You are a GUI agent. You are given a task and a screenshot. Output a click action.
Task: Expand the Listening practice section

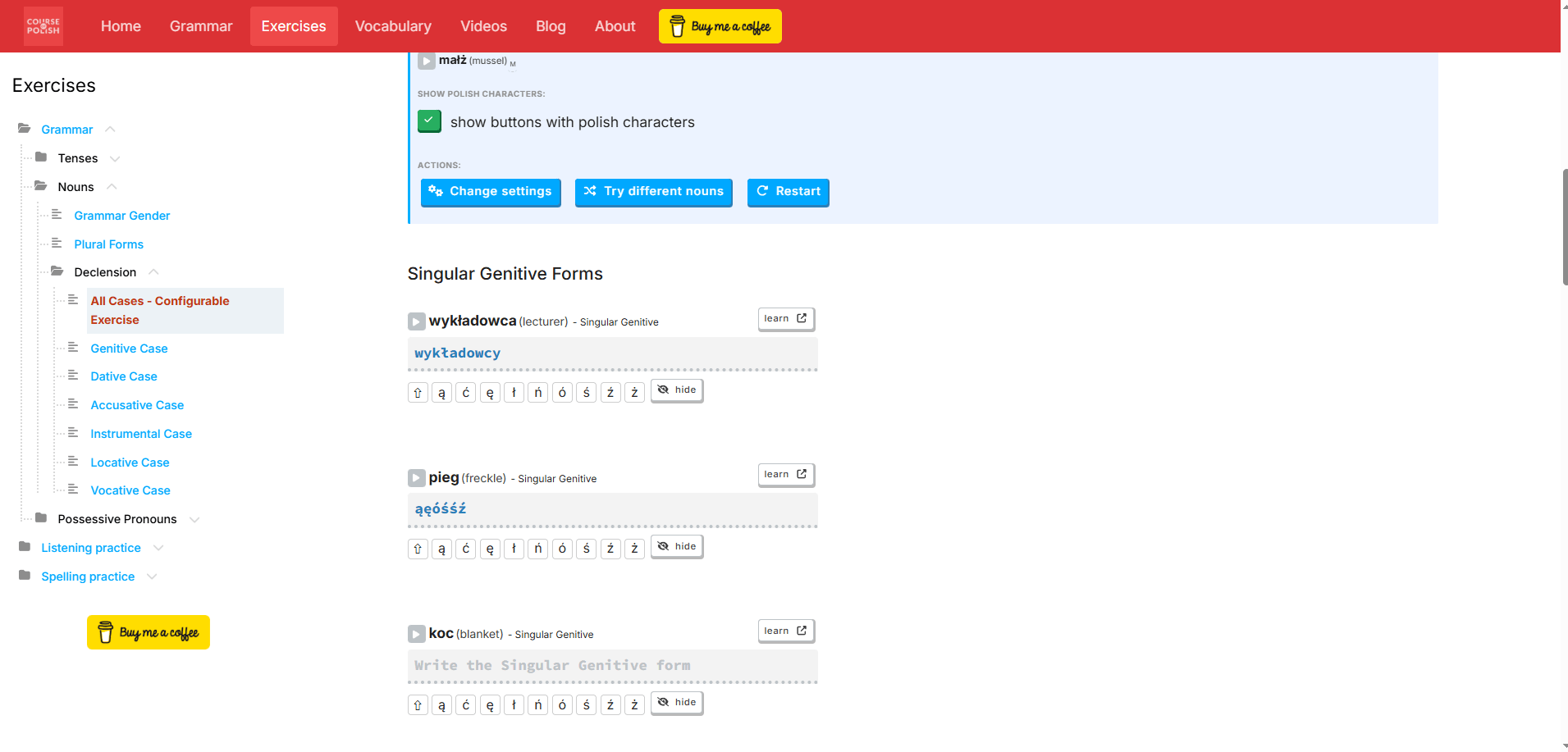tap(159, 548)
